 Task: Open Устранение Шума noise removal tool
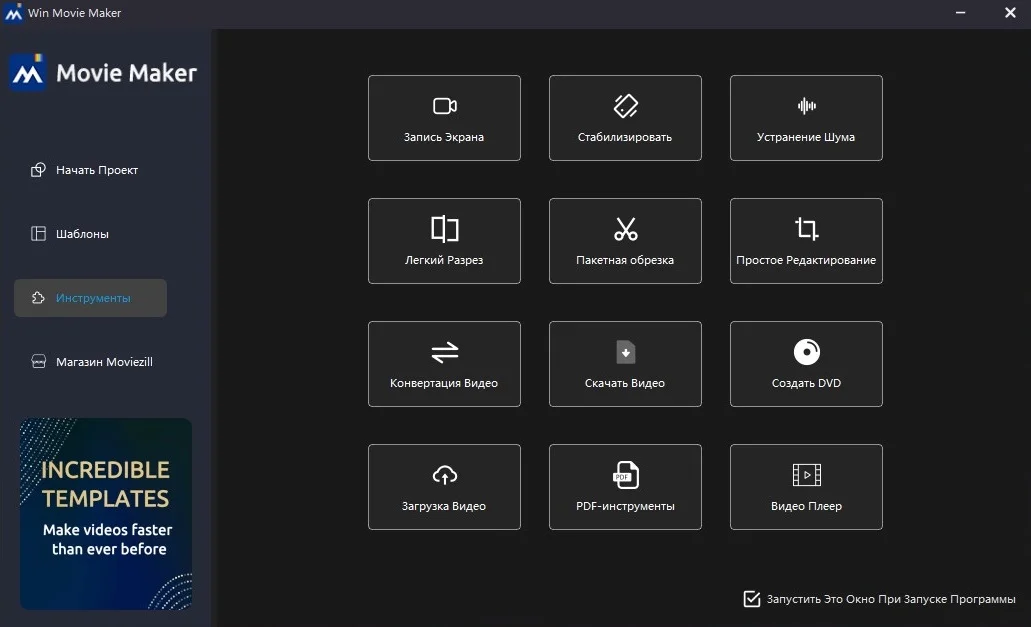point(806,118)
